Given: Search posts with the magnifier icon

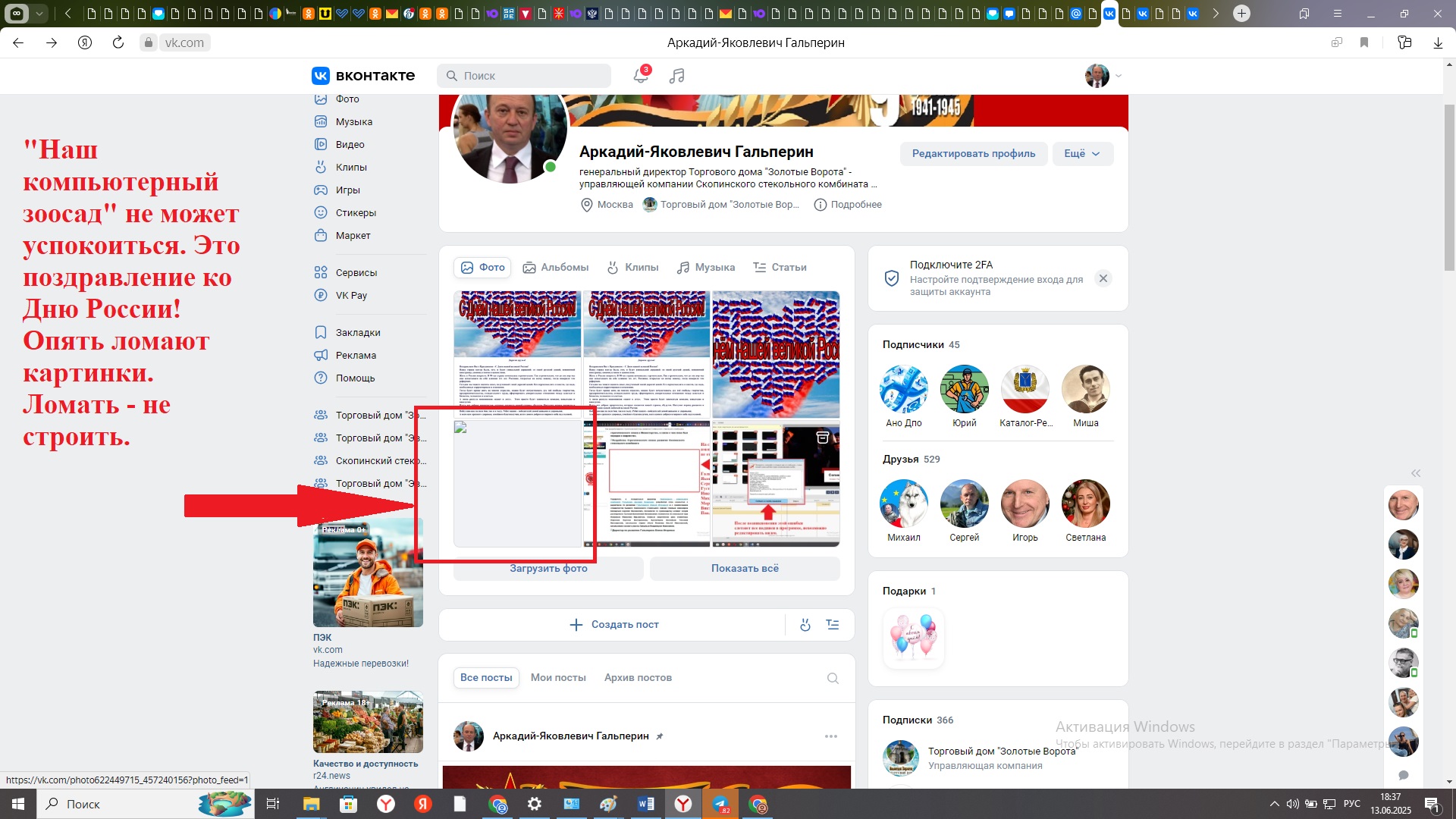Looking at the screenshot, I should (x=833, y=678).
